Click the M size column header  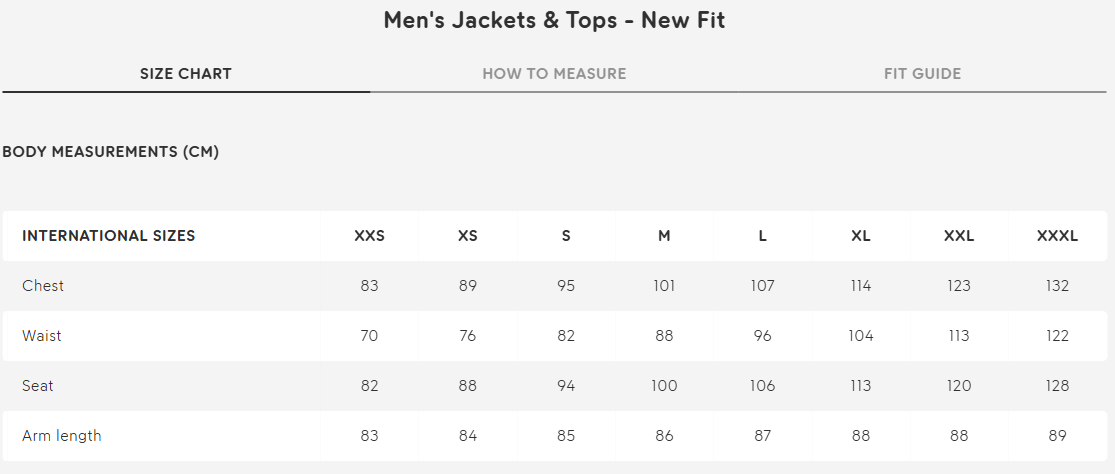point(664,236)
